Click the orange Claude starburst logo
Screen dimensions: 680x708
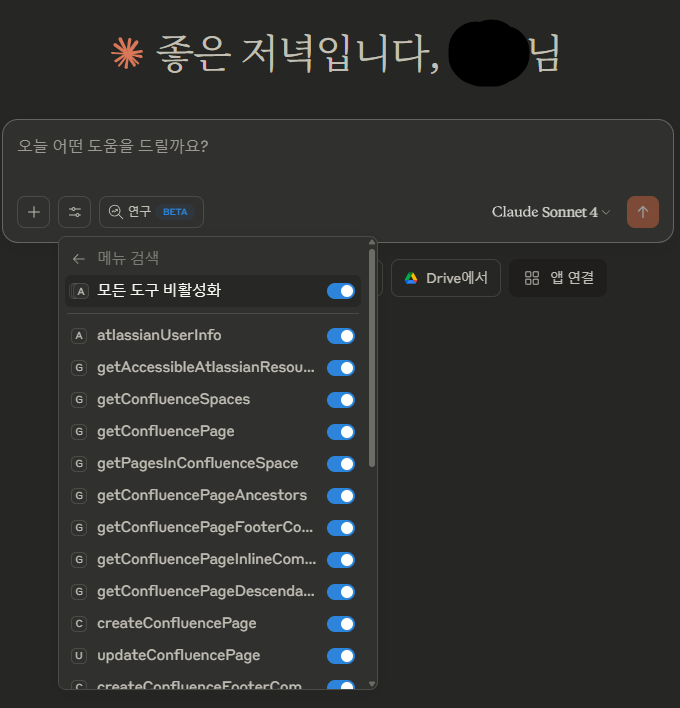click(x=127, y=53)
